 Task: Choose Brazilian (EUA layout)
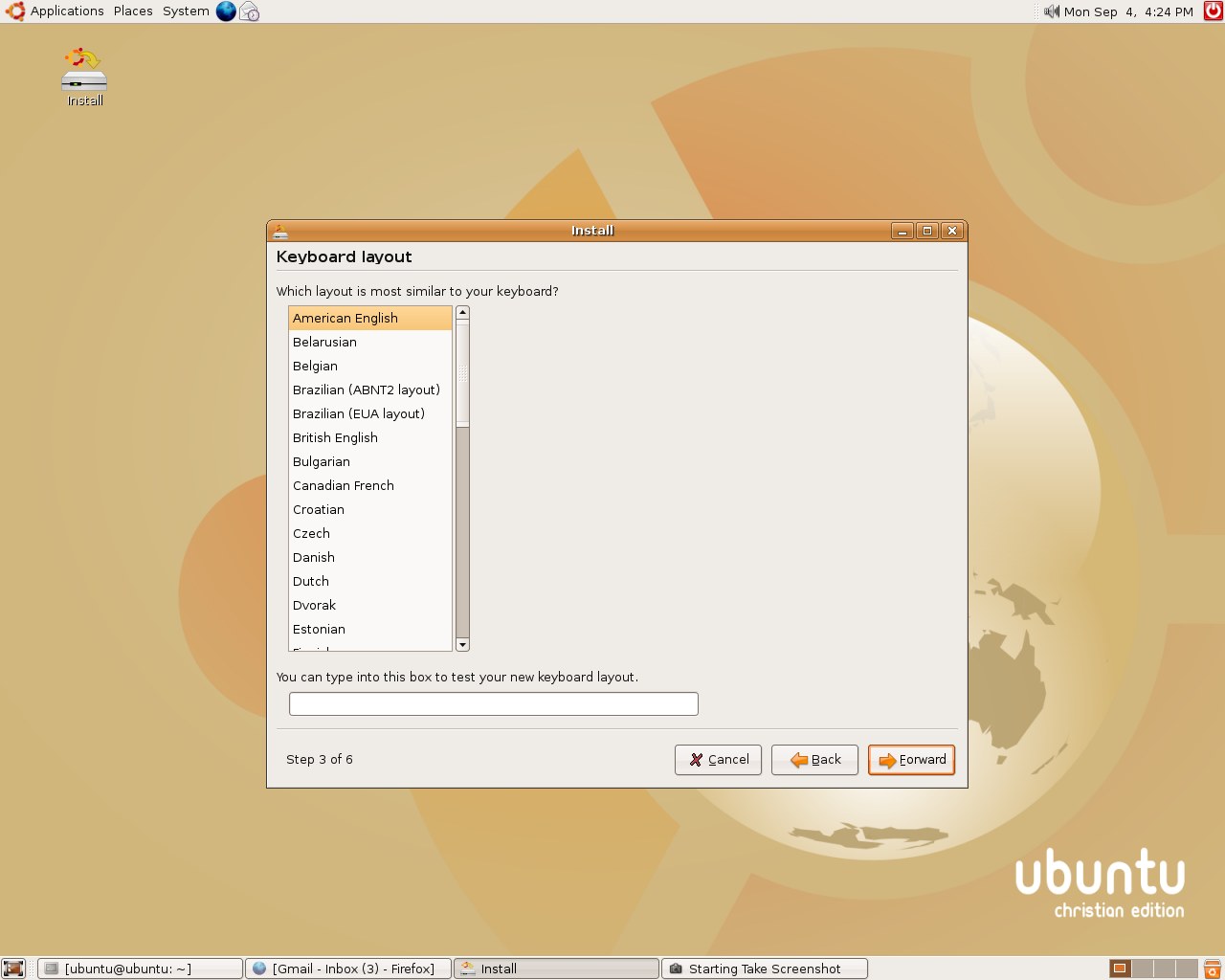tap(370, 413)
